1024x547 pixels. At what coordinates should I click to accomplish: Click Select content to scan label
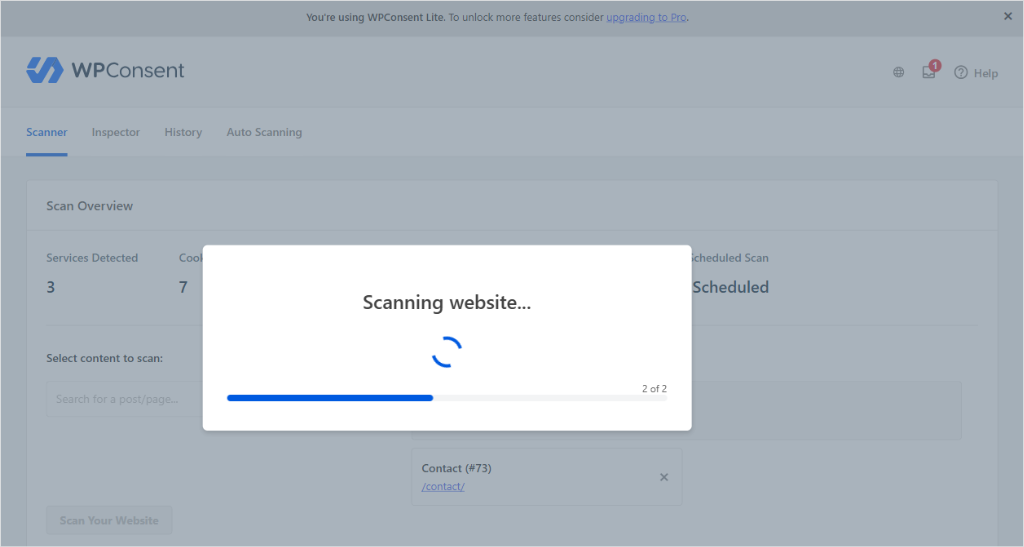[x=104, y=358]
